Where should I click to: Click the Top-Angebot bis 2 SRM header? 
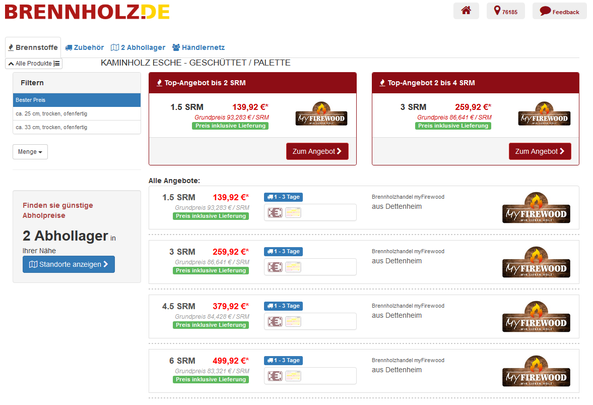tap(253, 83)
